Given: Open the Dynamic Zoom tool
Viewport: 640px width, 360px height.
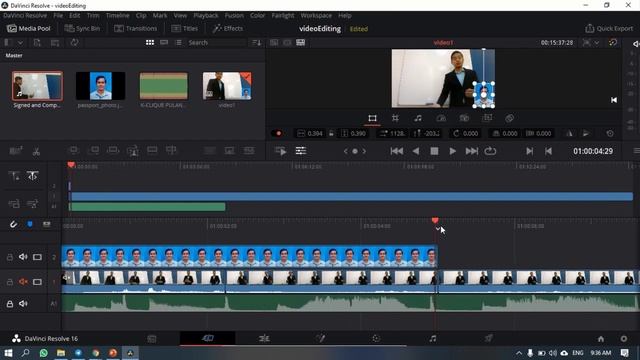Looking at the screenshot, I should [487, 118].
